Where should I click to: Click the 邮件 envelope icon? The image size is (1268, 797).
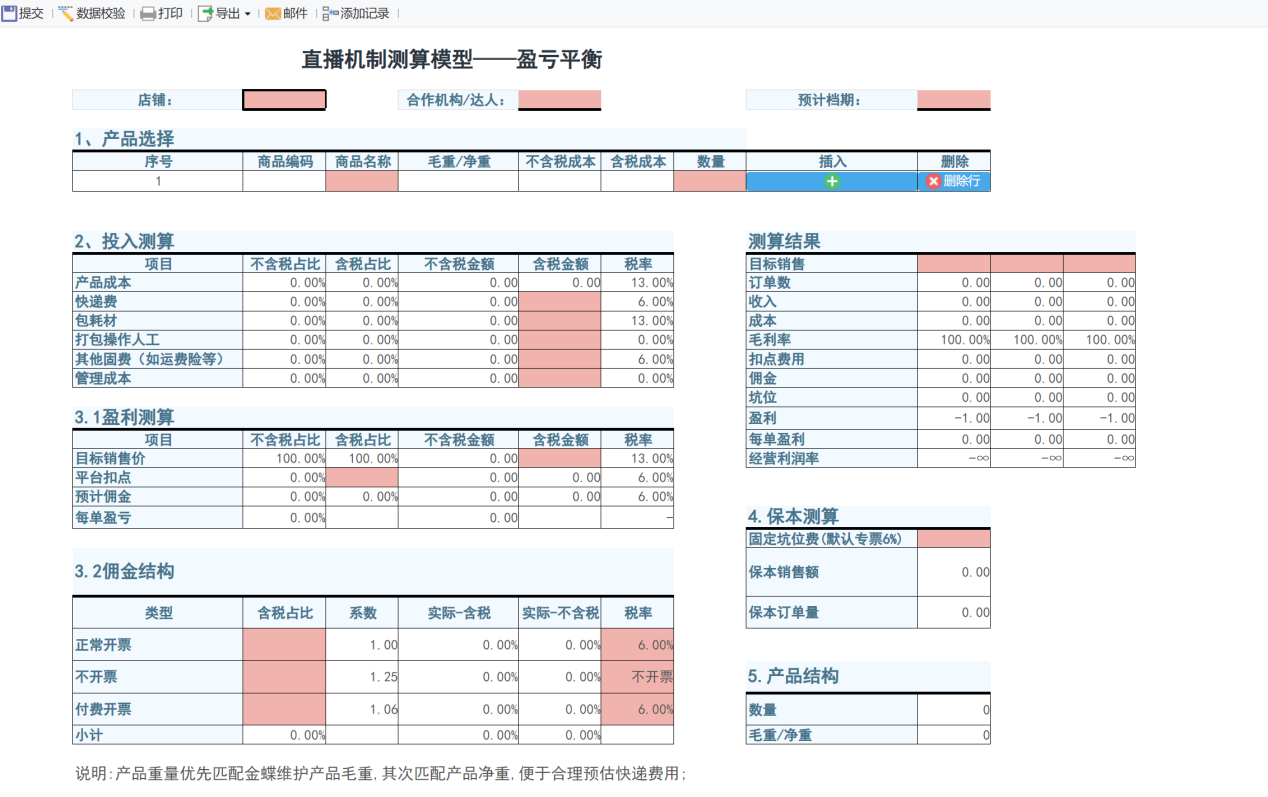click(x=271, y=14)
